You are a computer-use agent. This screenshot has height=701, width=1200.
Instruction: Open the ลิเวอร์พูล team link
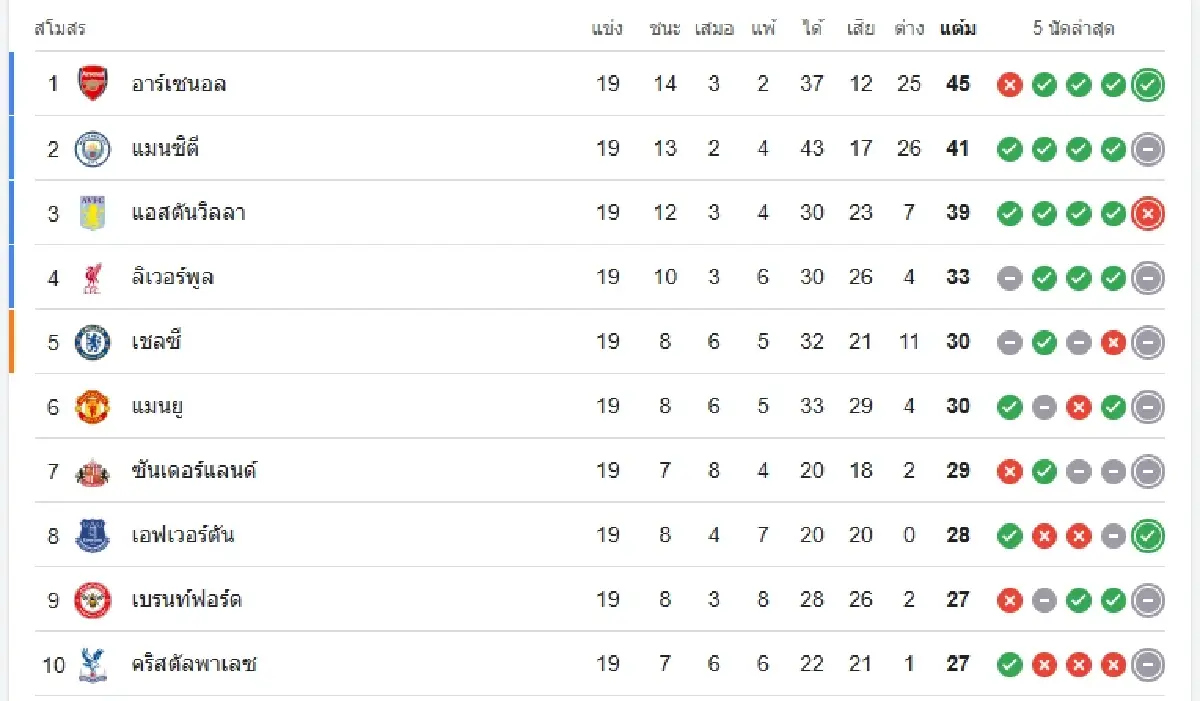click(173, 278)
